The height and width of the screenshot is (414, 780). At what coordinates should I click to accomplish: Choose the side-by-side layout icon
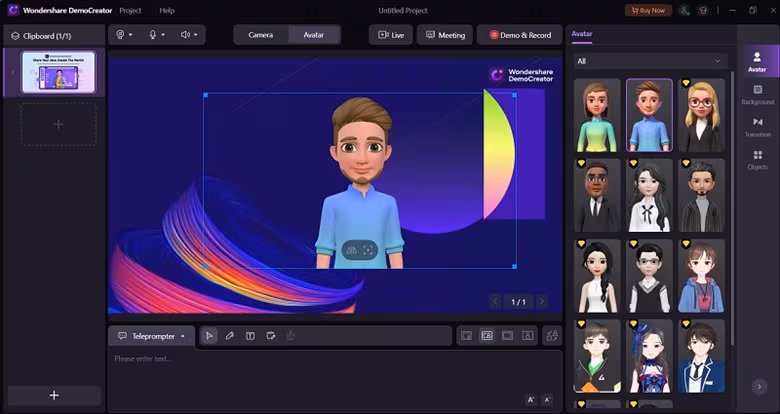(487, 336)
